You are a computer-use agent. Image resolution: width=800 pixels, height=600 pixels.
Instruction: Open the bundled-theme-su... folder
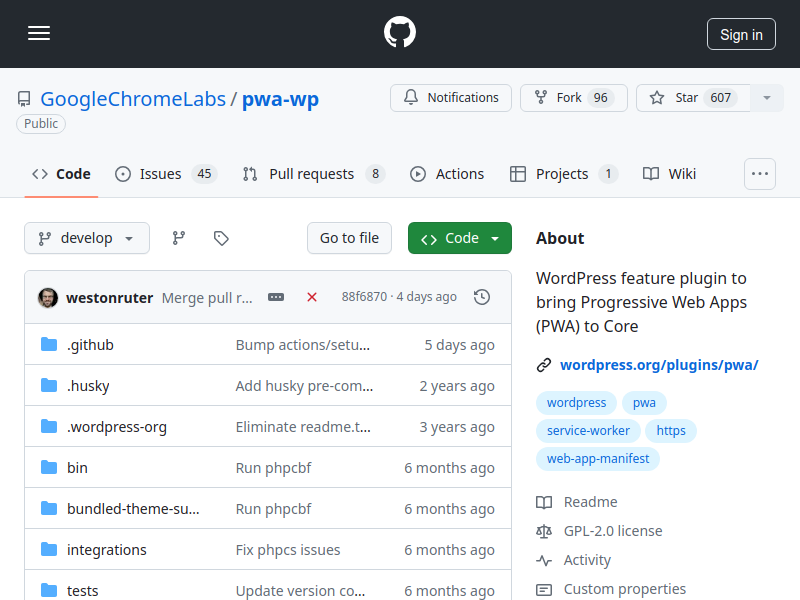[133, 509]
